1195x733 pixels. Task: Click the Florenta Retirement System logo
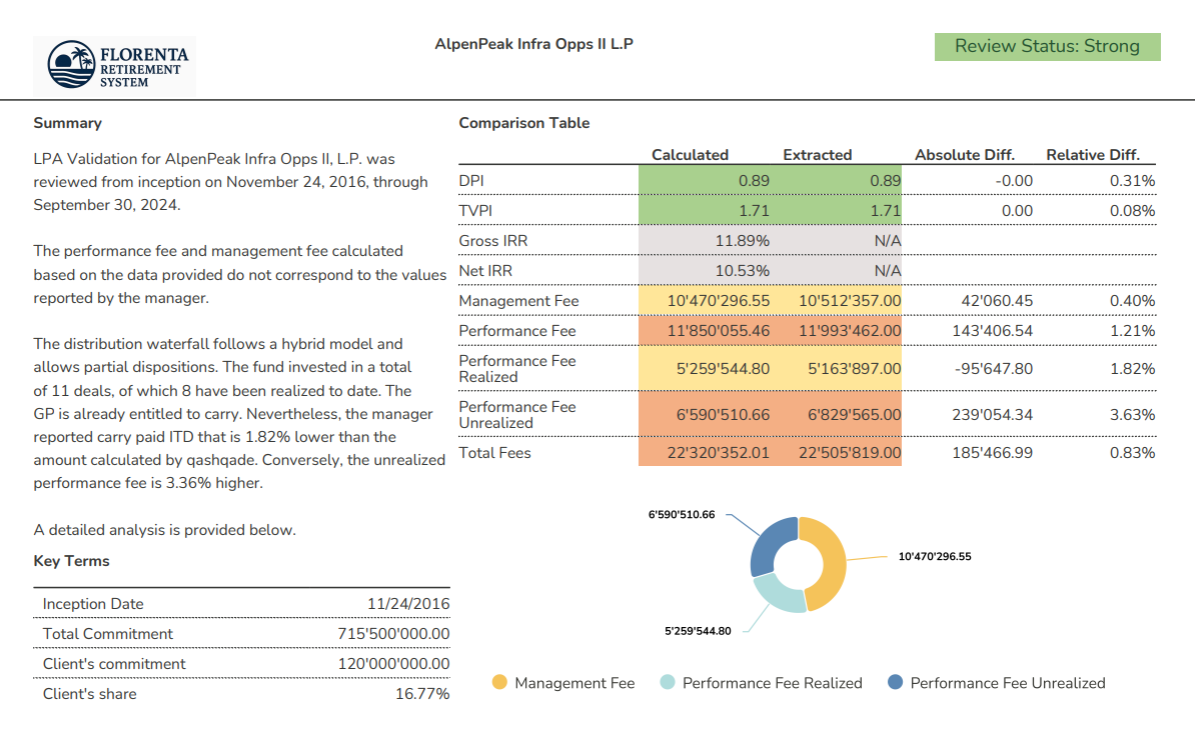[114, 66]
